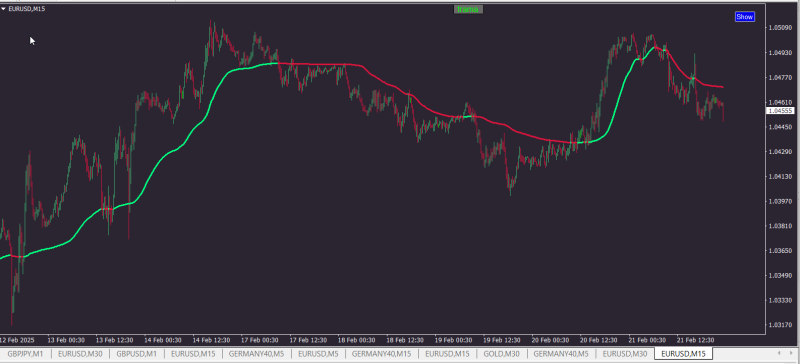Select the active EURUSD,M15 tab at far right
Viewport: 800px width, 364px height.
[x=683, y=353]
